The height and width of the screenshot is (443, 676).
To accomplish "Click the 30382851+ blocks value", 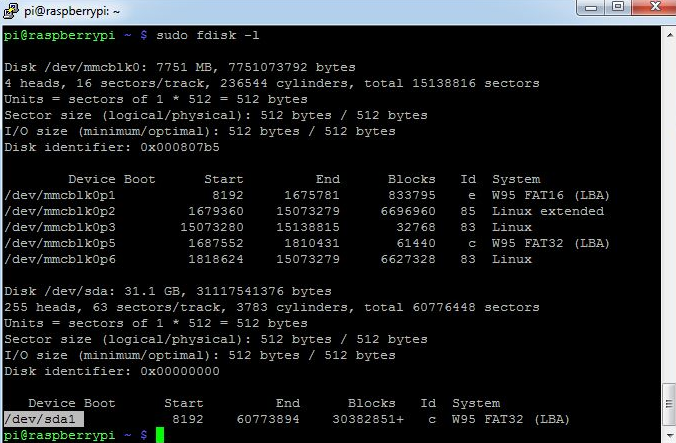I will tap(368, 419).
